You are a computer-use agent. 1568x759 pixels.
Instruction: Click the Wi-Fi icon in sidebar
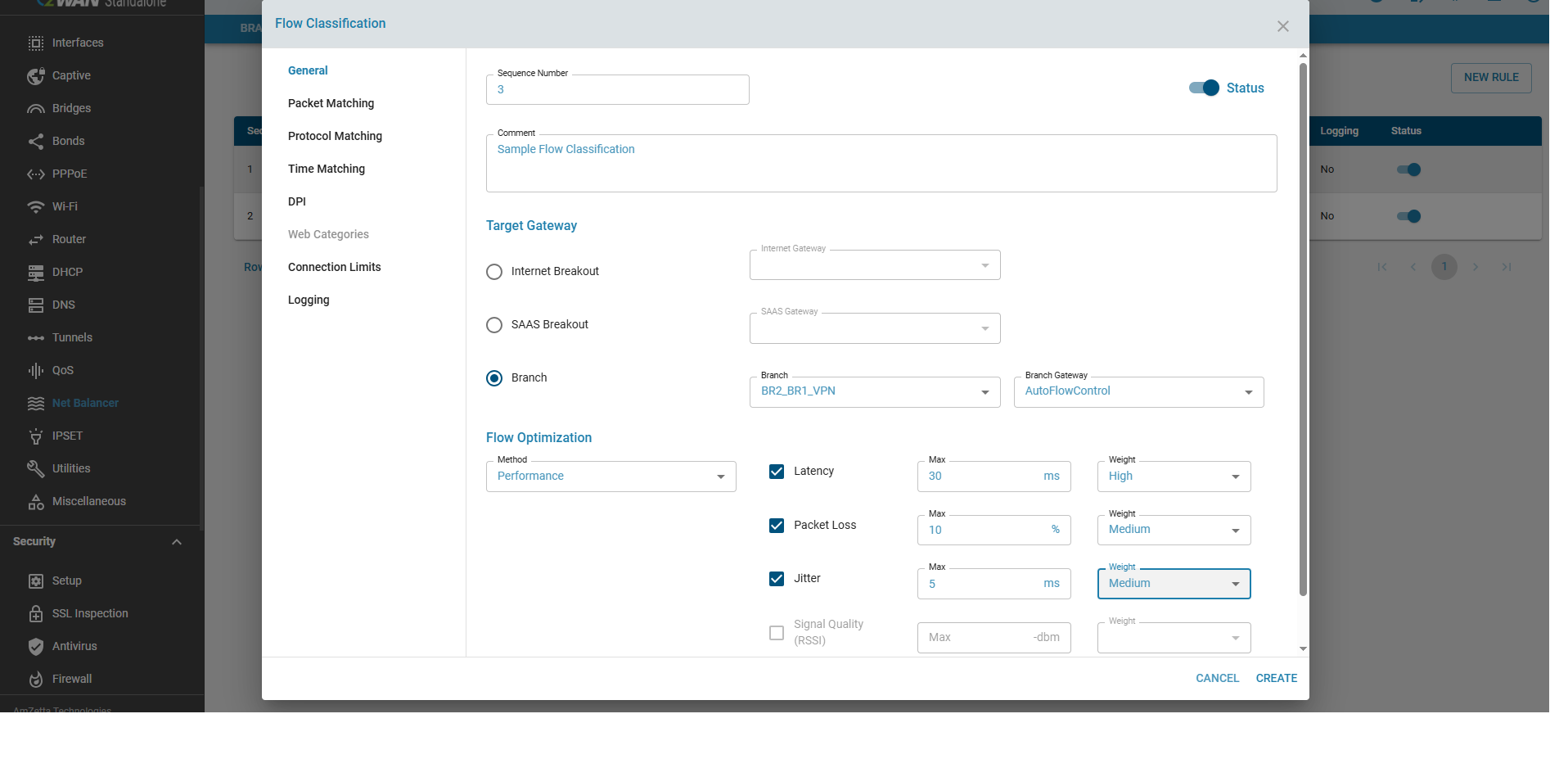tap(36, 207)
